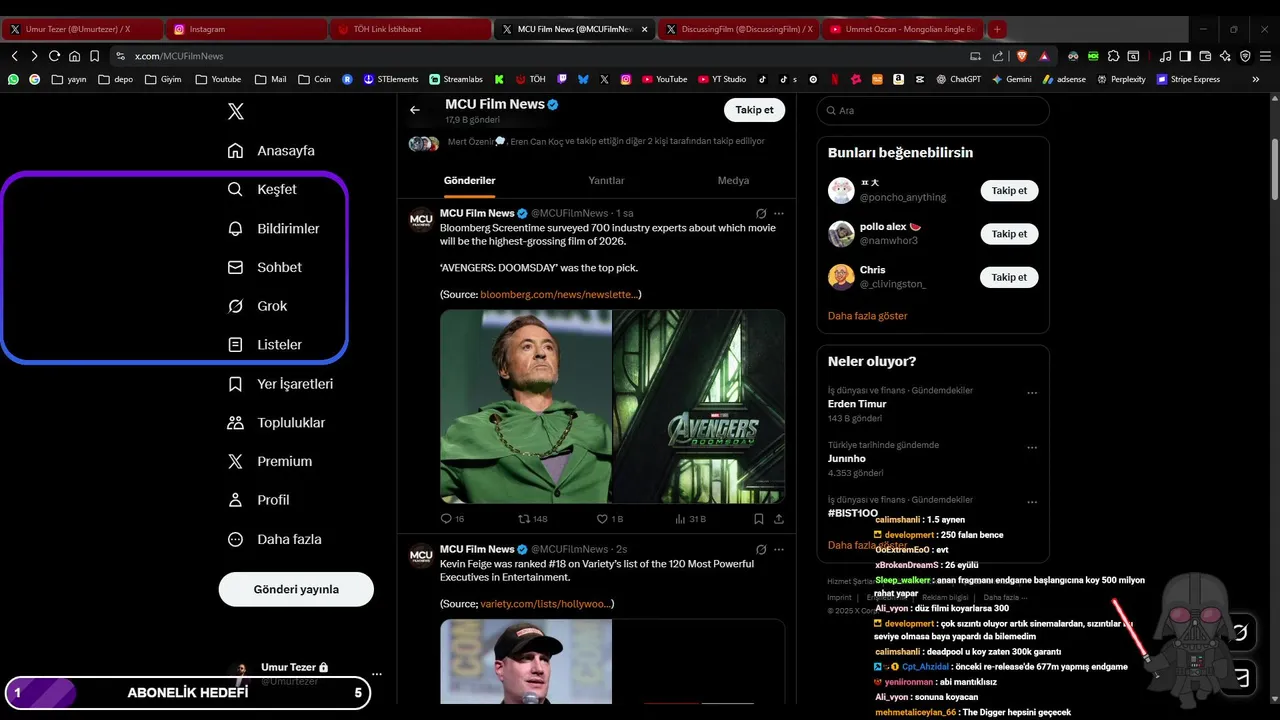Open Sohbet messages
Image resolution: width=1280 pixels, height=720 pixels.
pos(264,268)
